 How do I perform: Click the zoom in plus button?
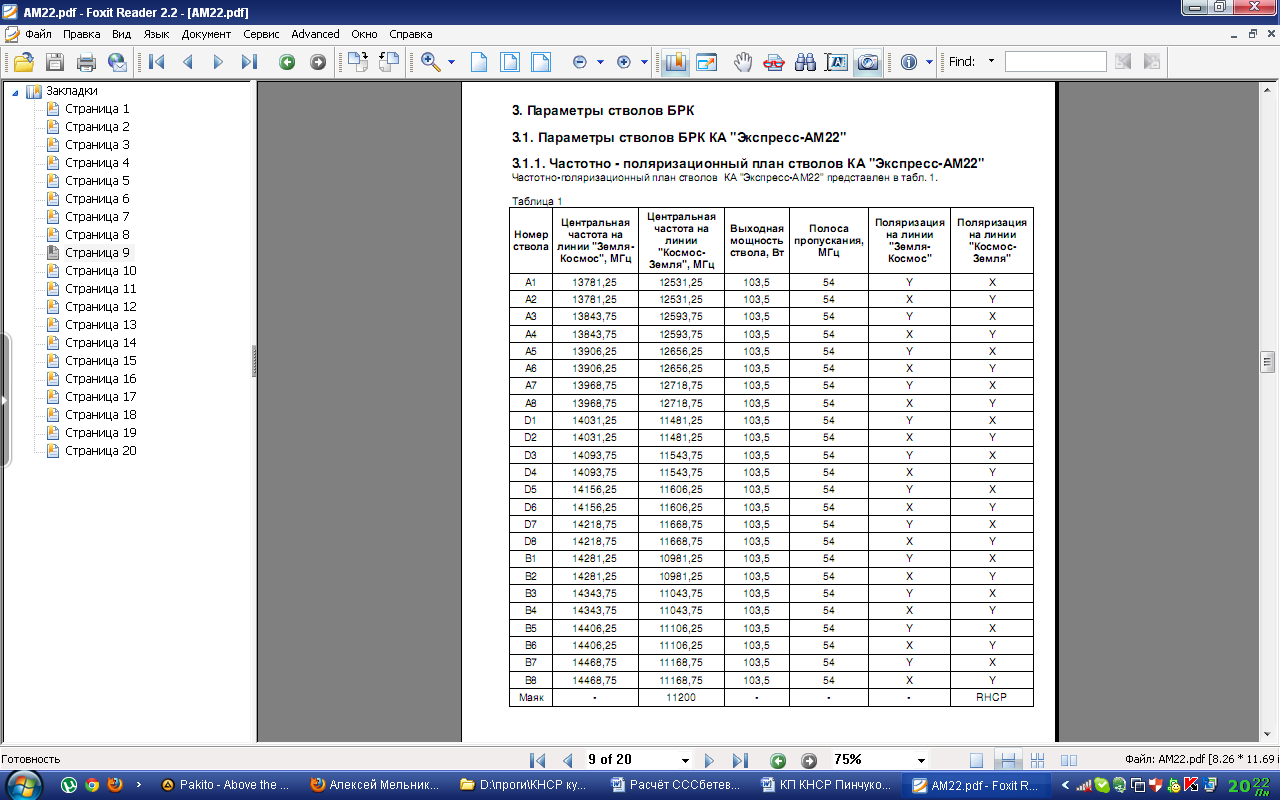pyautogui.click(x=624, y=62)
